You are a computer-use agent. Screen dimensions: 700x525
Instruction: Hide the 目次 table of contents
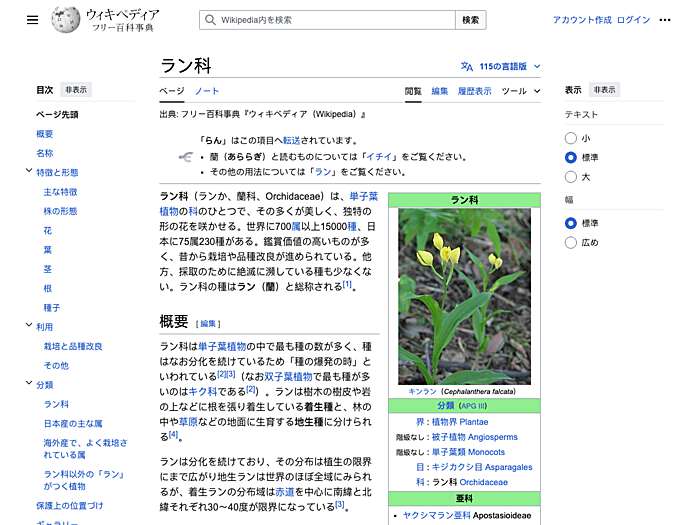pyautogui.click(x=76, y=90)
